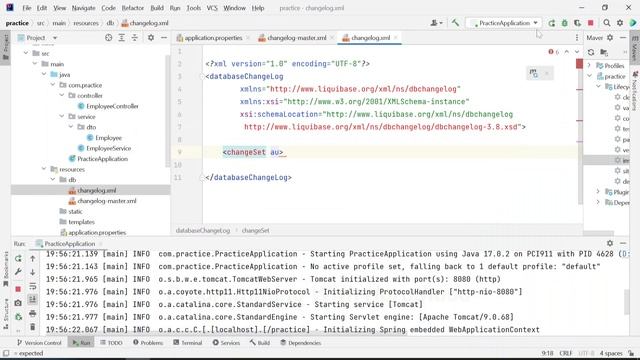Image resolution: width=640 pixels, height=360 pixels.
Task: Open the Problems tool window
Action: point(148,343)
